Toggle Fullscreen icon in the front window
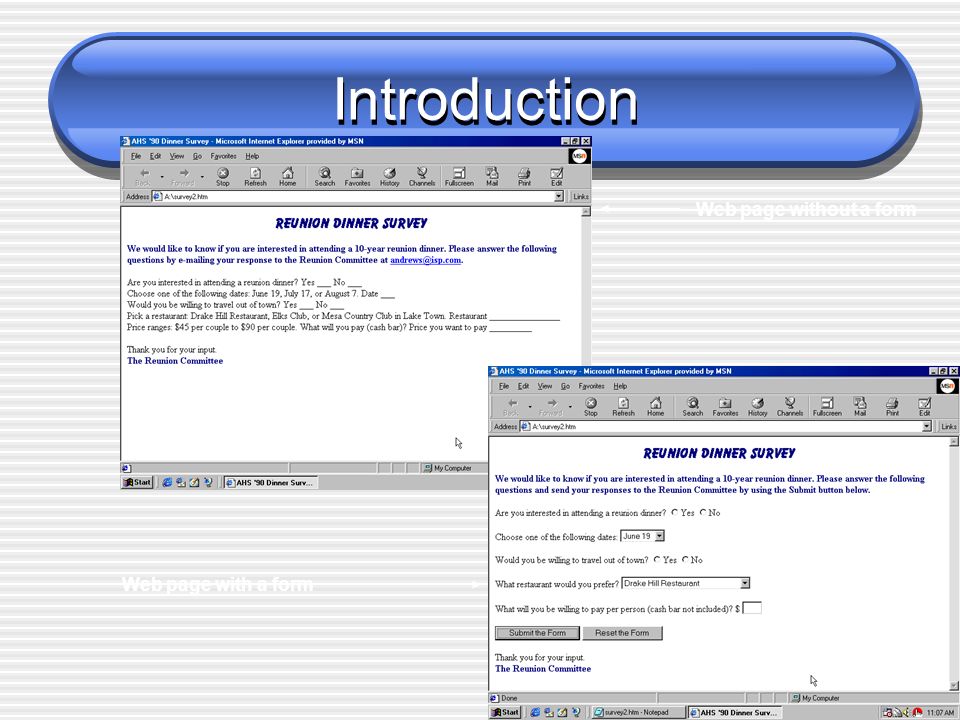This screenshot has width=960, height=720. [827, 407]
